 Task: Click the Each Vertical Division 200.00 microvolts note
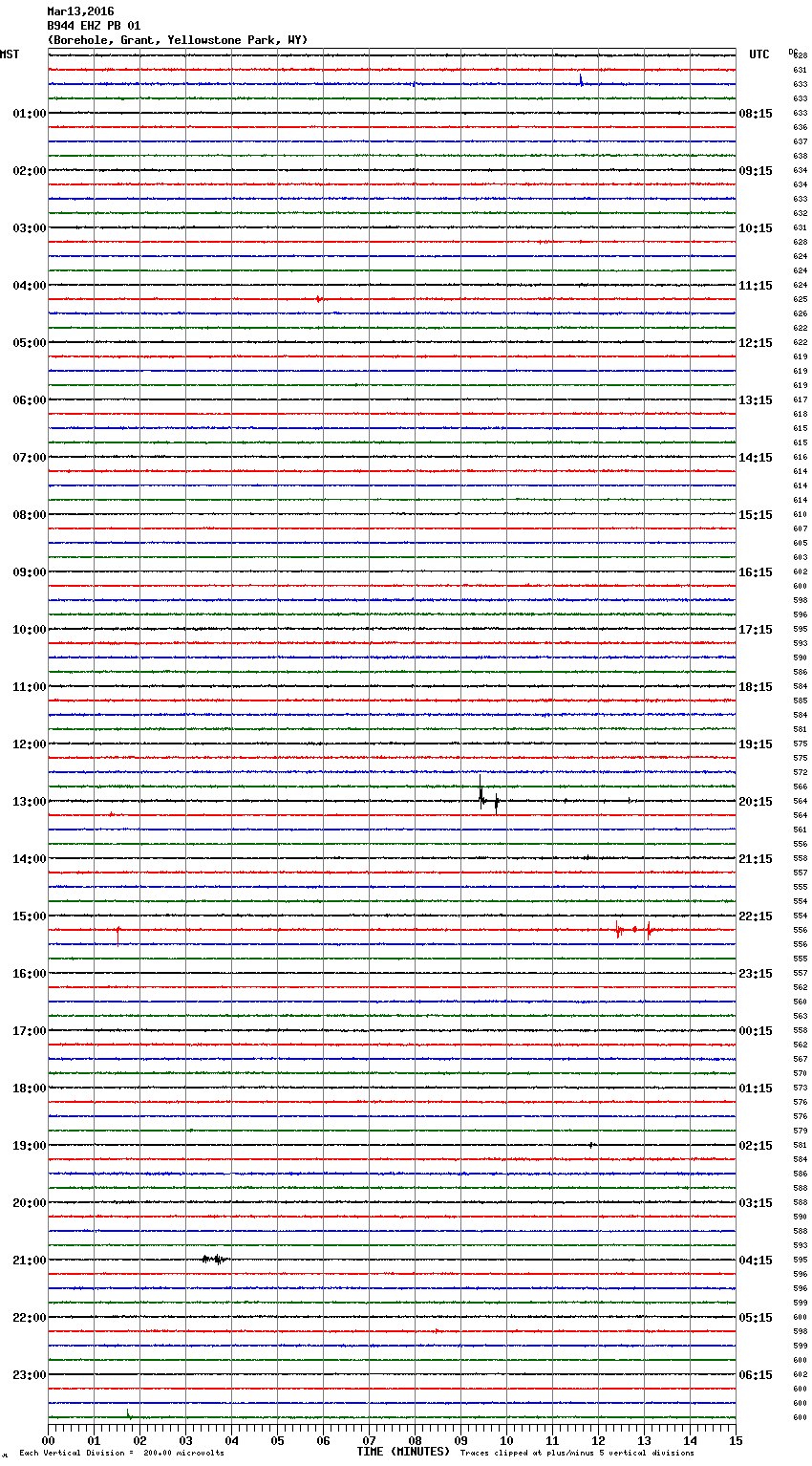pyautogui.click(x=121, y=1454)
